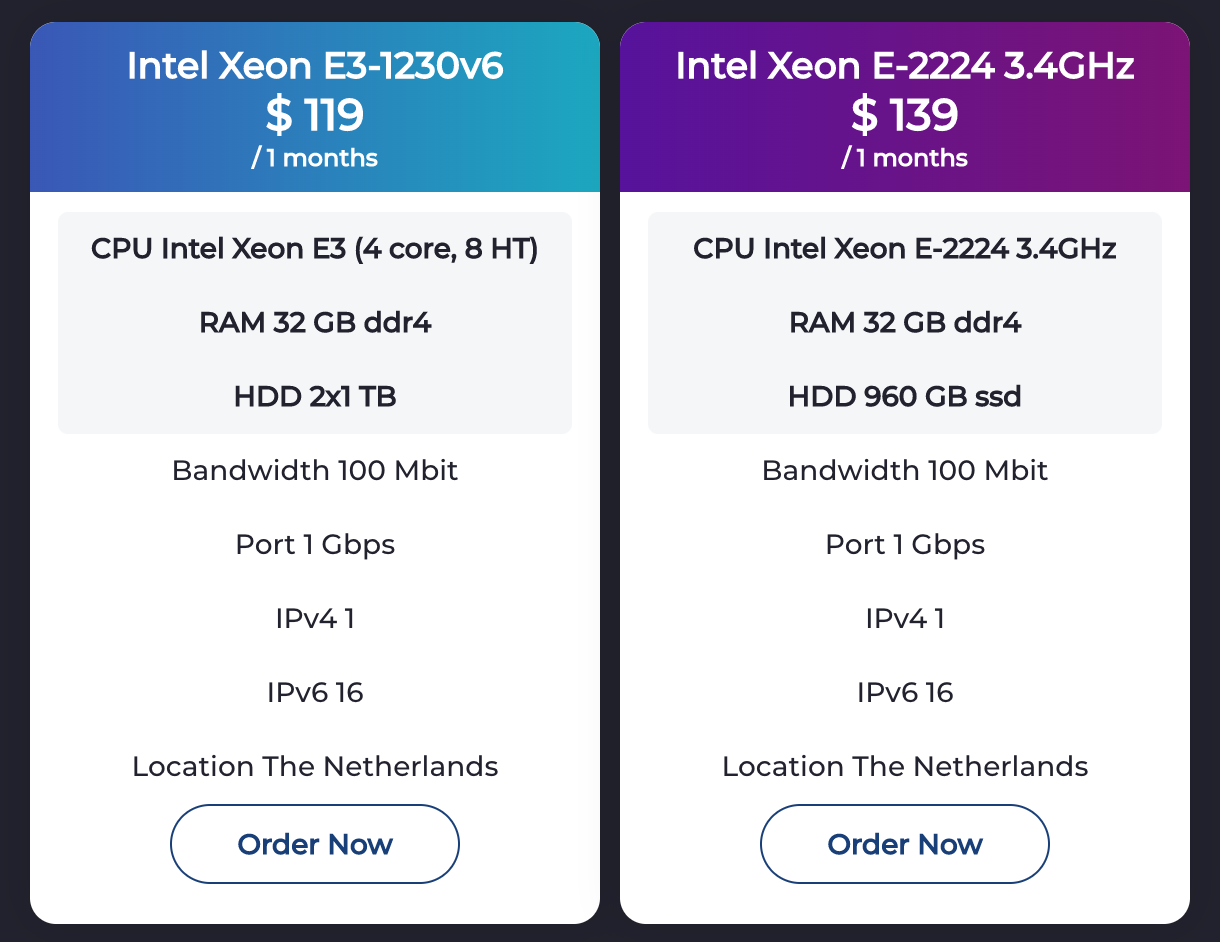Click the HDD 2x1 TB spec
The image size is (1220, 942).
pyautogui.click(x=315, y=397)
